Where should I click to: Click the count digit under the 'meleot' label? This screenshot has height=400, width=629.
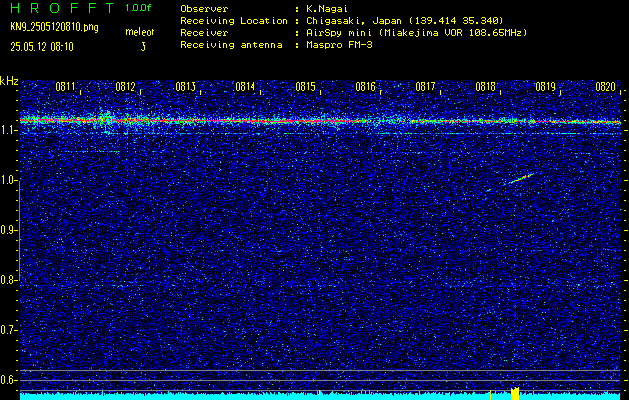pyautogui.click(x=143, y=47)
